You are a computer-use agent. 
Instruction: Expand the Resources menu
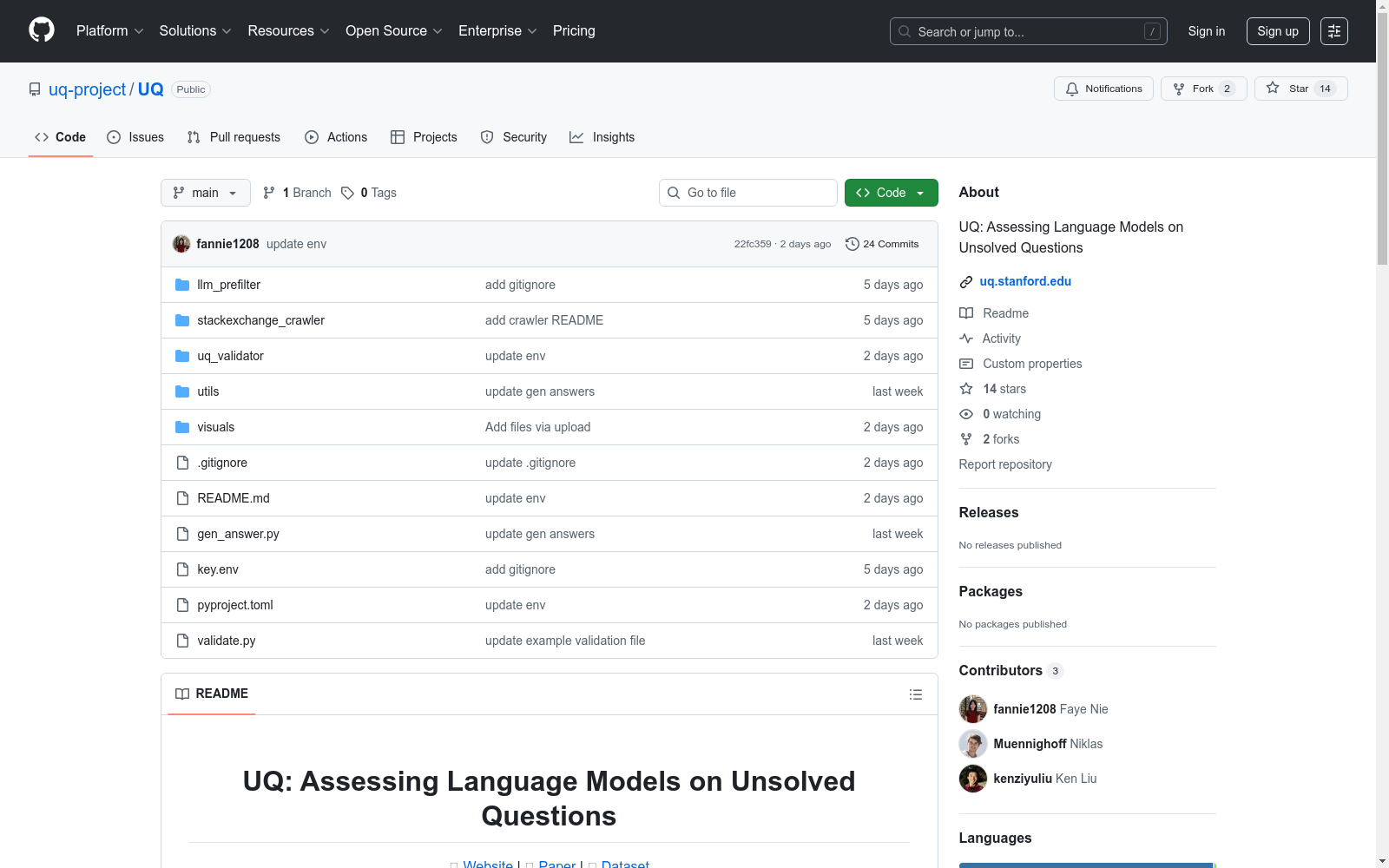point(289,31)
